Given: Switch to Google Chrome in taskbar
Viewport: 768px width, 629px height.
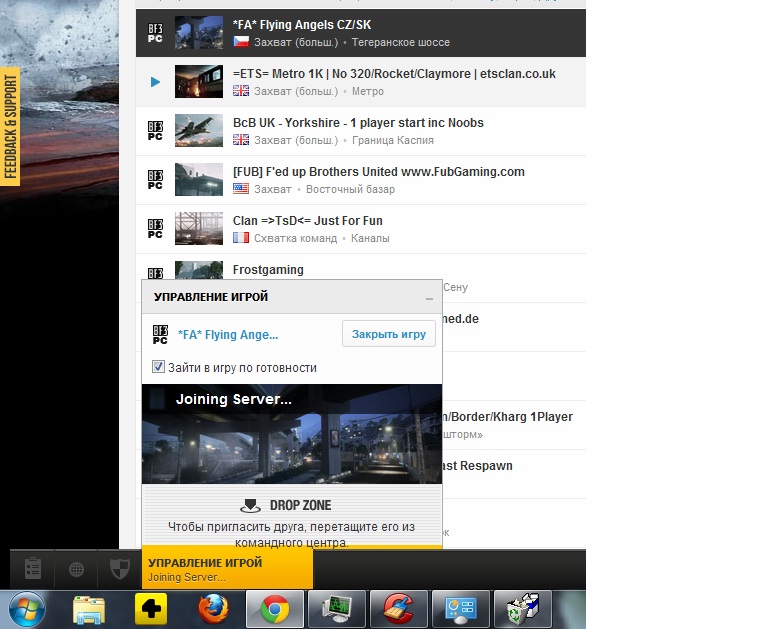Looking at the screenshot, I should (275, 609).
